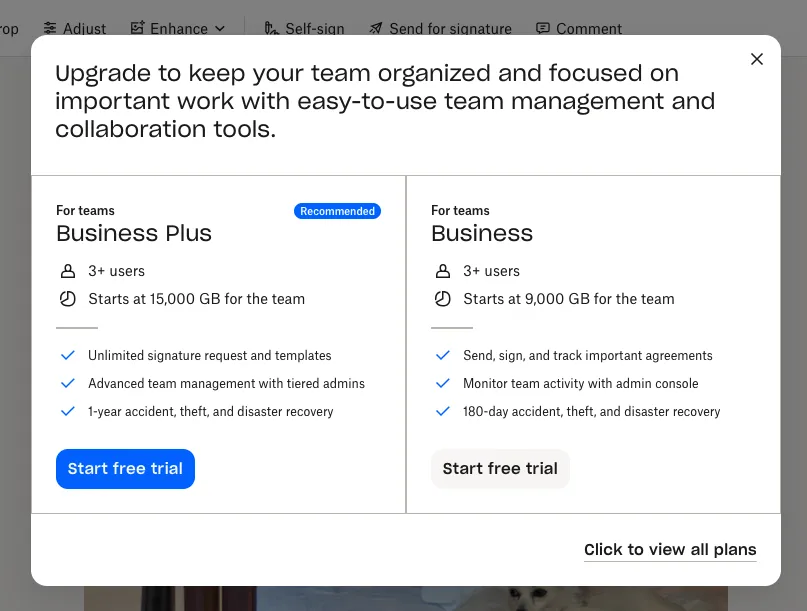The image size is (807, 611).
Task: Click the image preview behind the dialog
Action: pos(400,598)
